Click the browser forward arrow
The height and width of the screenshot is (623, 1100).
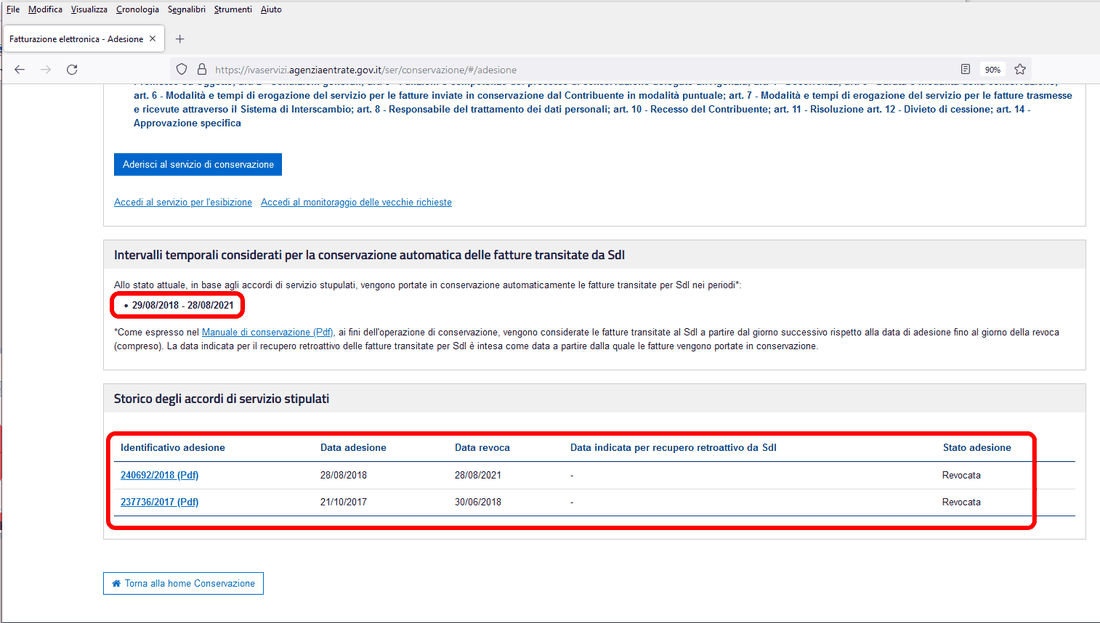[46, 69]
